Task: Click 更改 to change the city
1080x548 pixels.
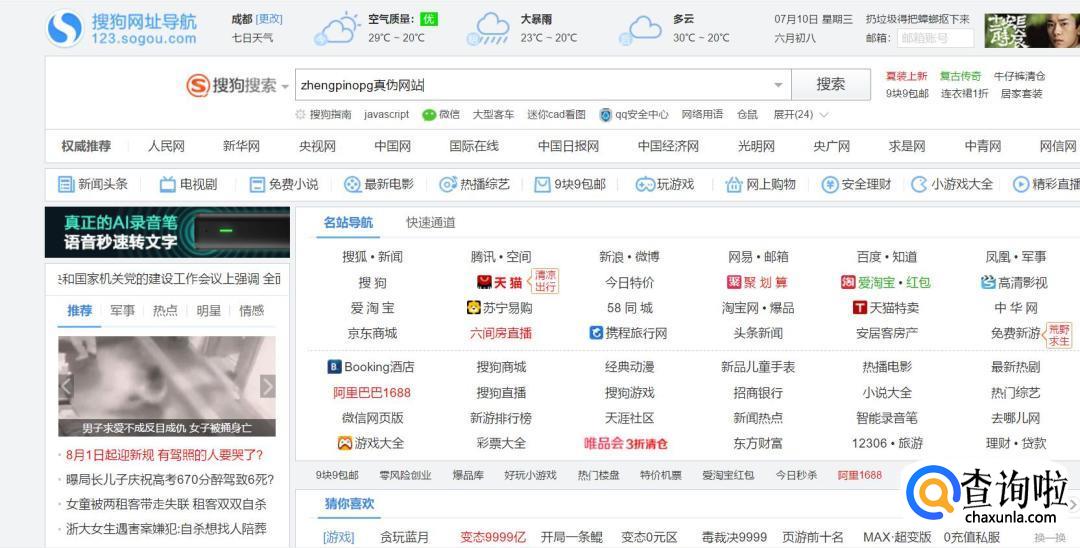Action: coord(269,19)
